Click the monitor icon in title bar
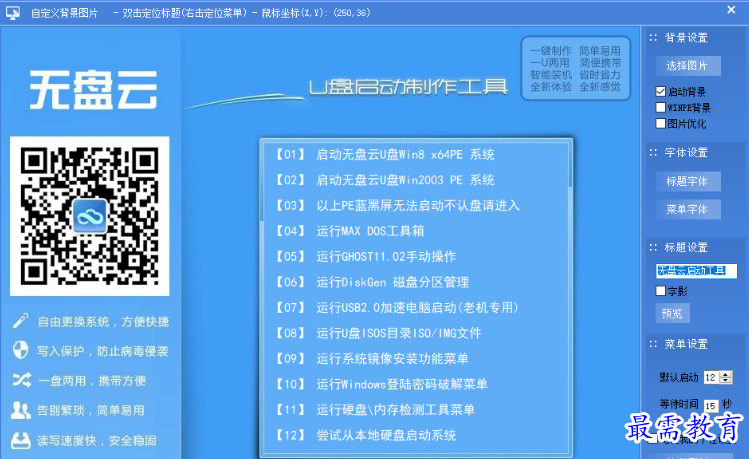Image resolution: width=749 pixels, height=459 pixels. point(13,13)
